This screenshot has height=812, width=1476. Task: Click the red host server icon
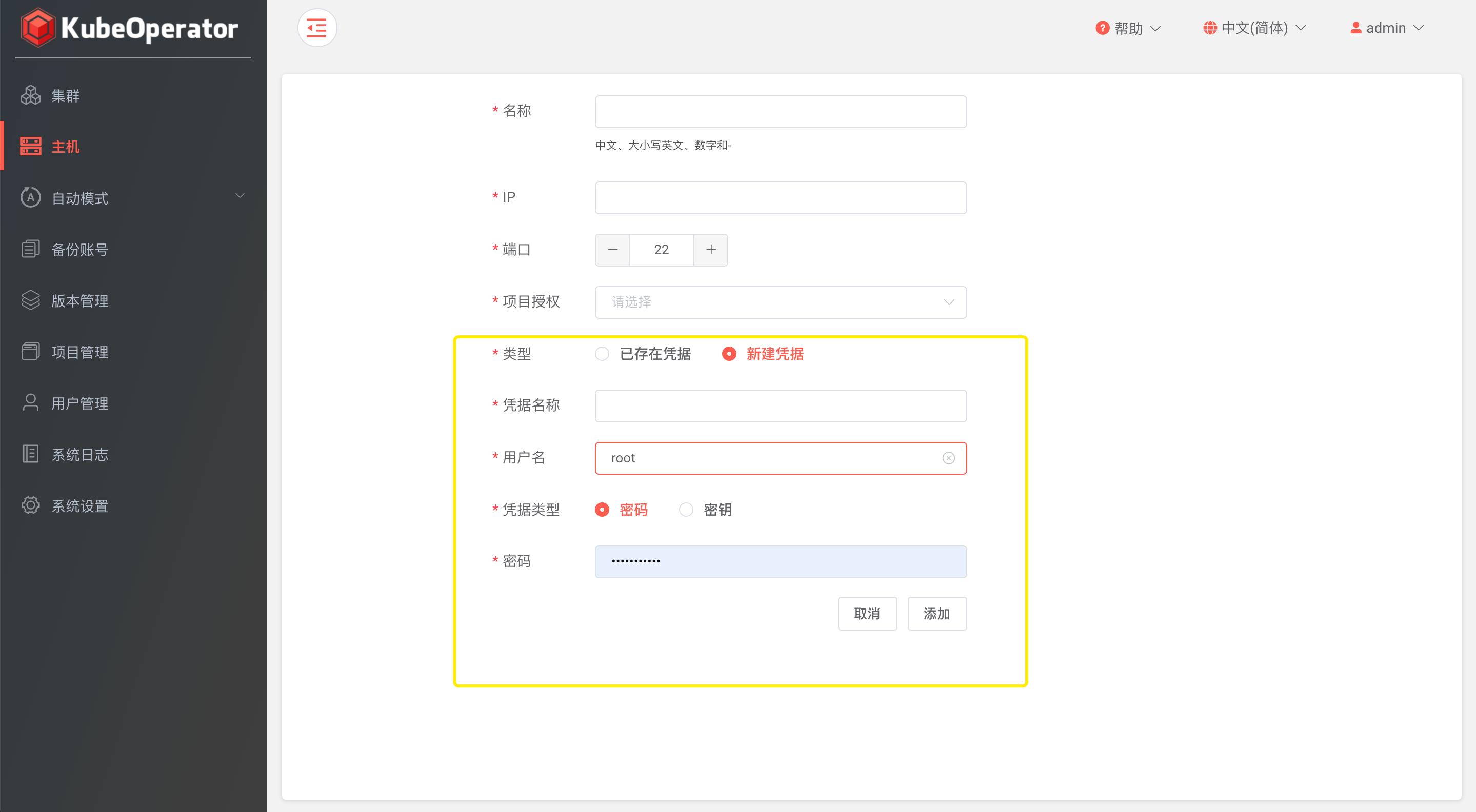point(30,146)
